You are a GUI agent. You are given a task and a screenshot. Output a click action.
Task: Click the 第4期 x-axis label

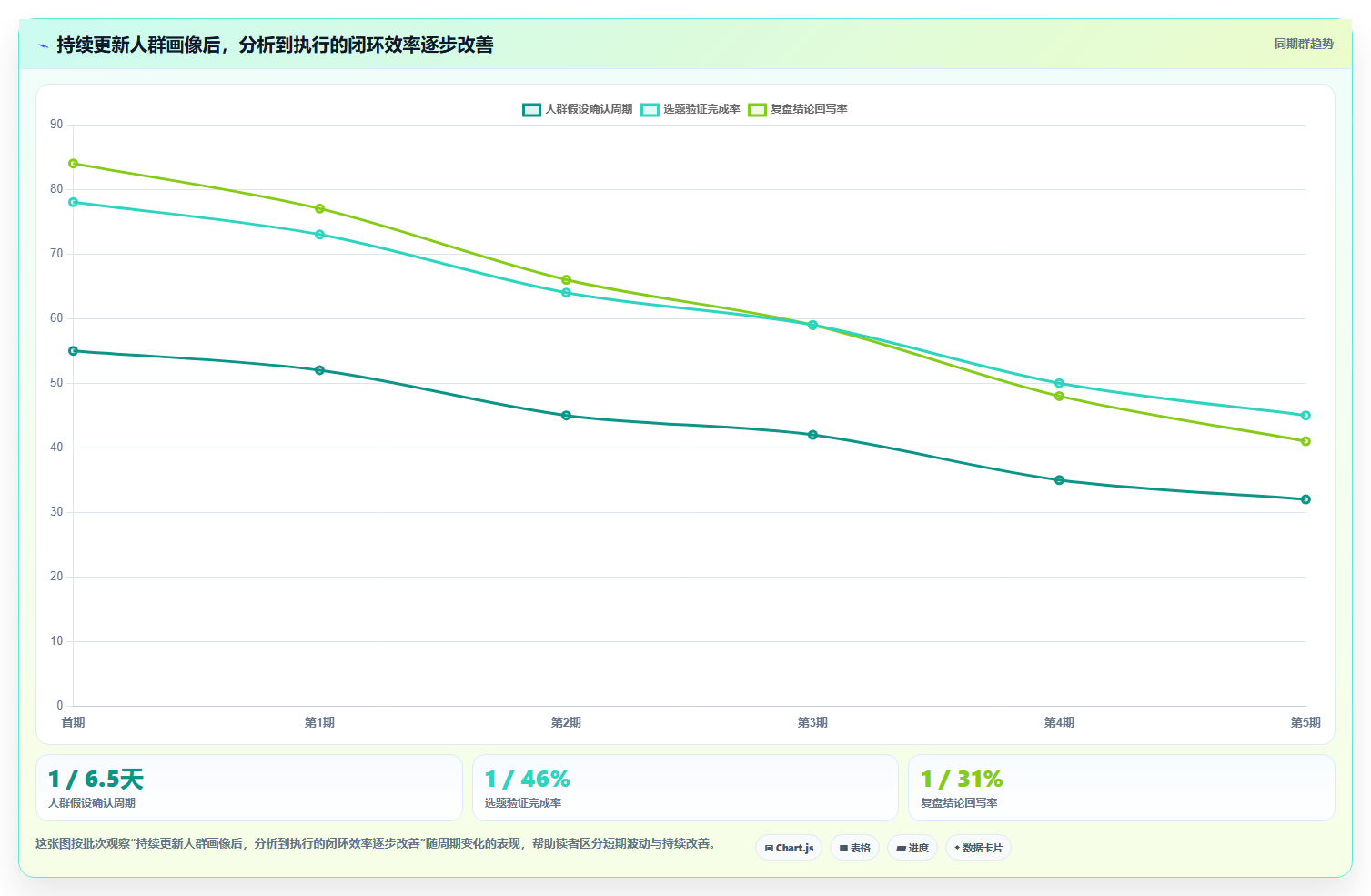pyautogui.click(x=1059, y=722)
